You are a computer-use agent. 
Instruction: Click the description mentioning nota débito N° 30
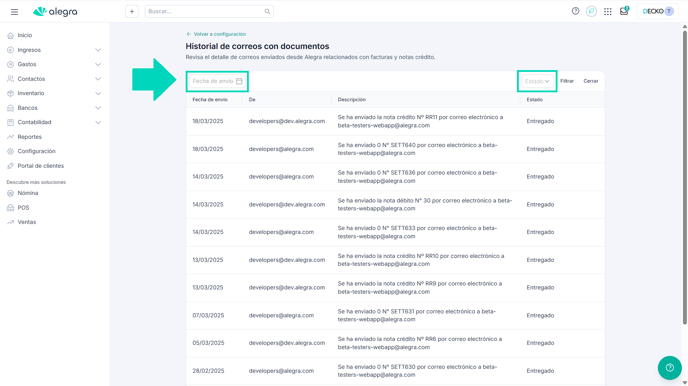425,204
